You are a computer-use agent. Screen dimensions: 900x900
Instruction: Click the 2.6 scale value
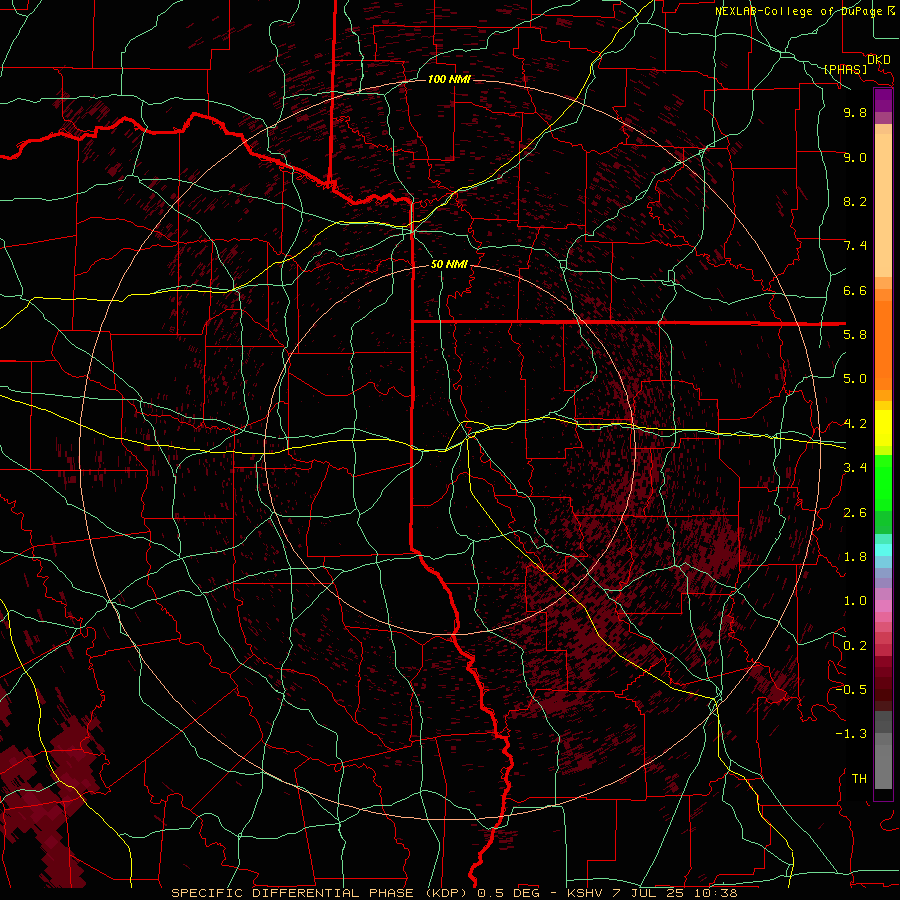[855, 513]
